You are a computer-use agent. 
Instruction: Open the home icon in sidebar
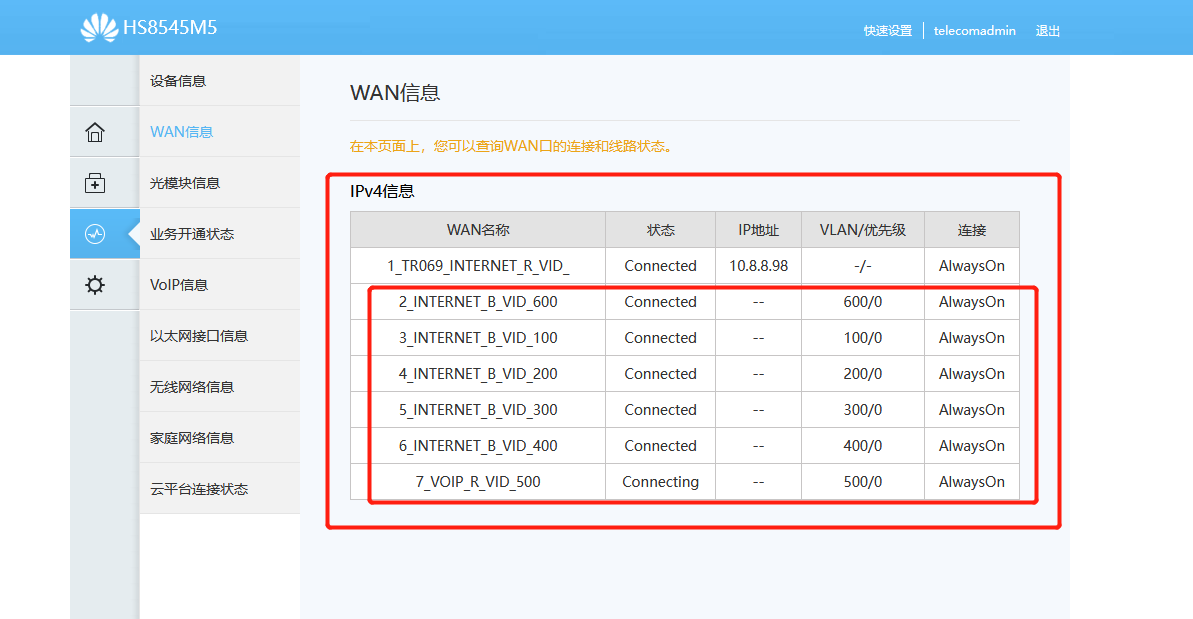coord(95,132)
